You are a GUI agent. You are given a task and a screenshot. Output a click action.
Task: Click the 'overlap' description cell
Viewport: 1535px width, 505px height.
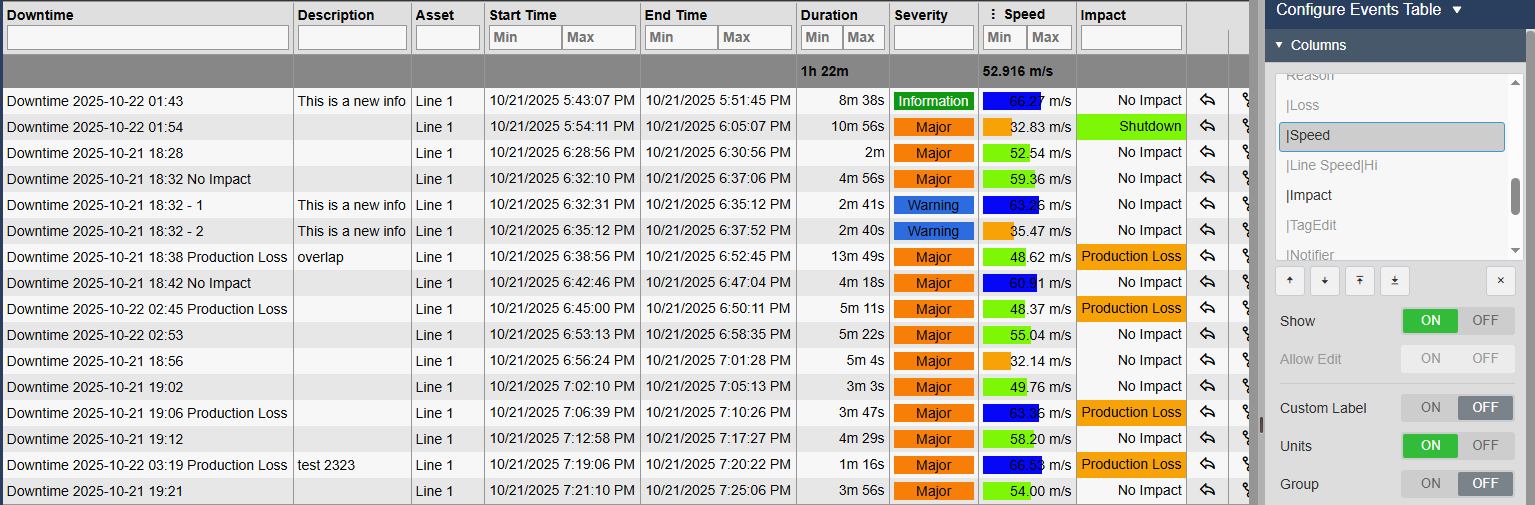click(353, 257)
